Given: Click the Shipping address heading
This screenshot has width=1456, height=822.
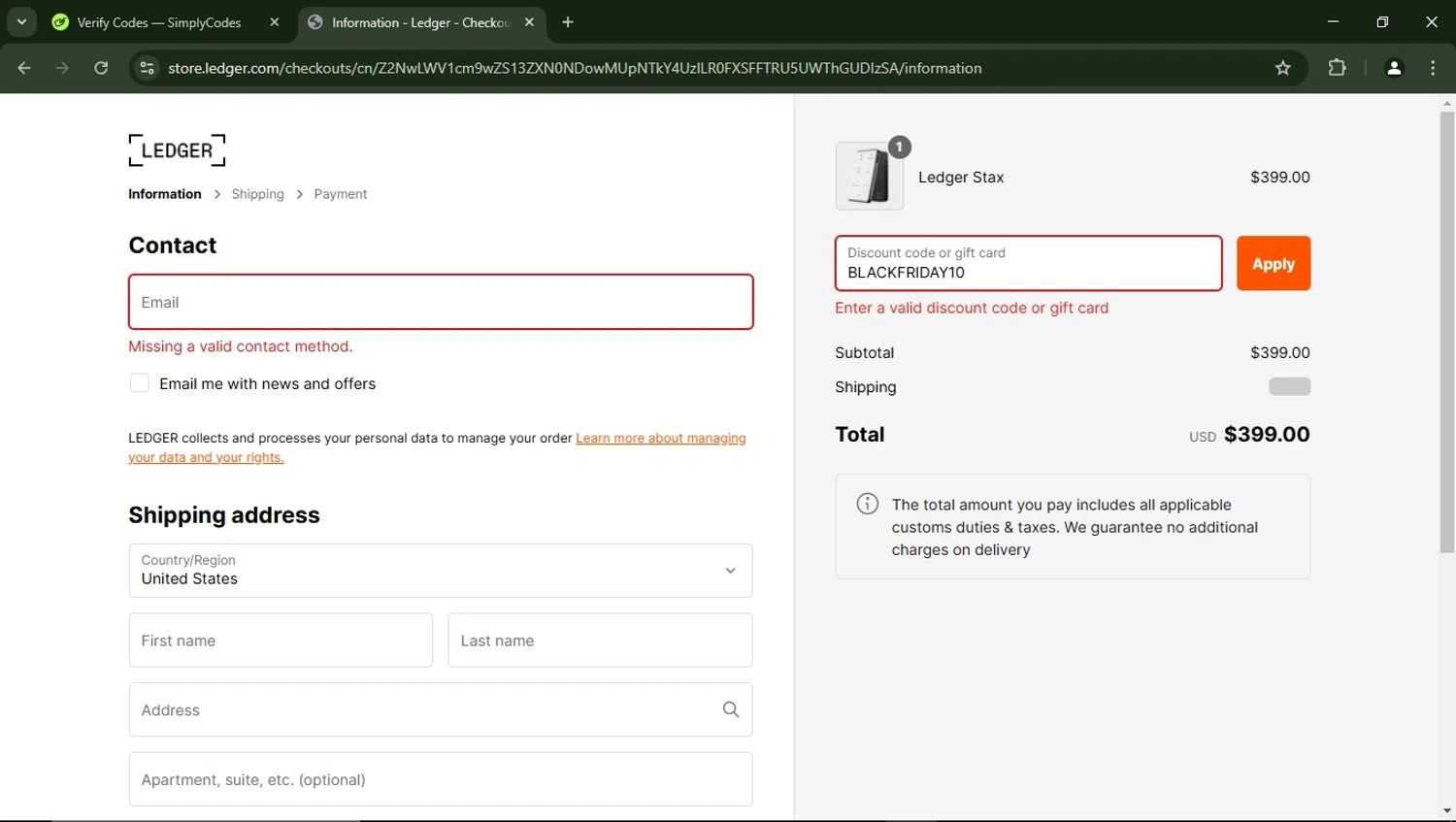Looking at the screenshot, I should [224, 515].
